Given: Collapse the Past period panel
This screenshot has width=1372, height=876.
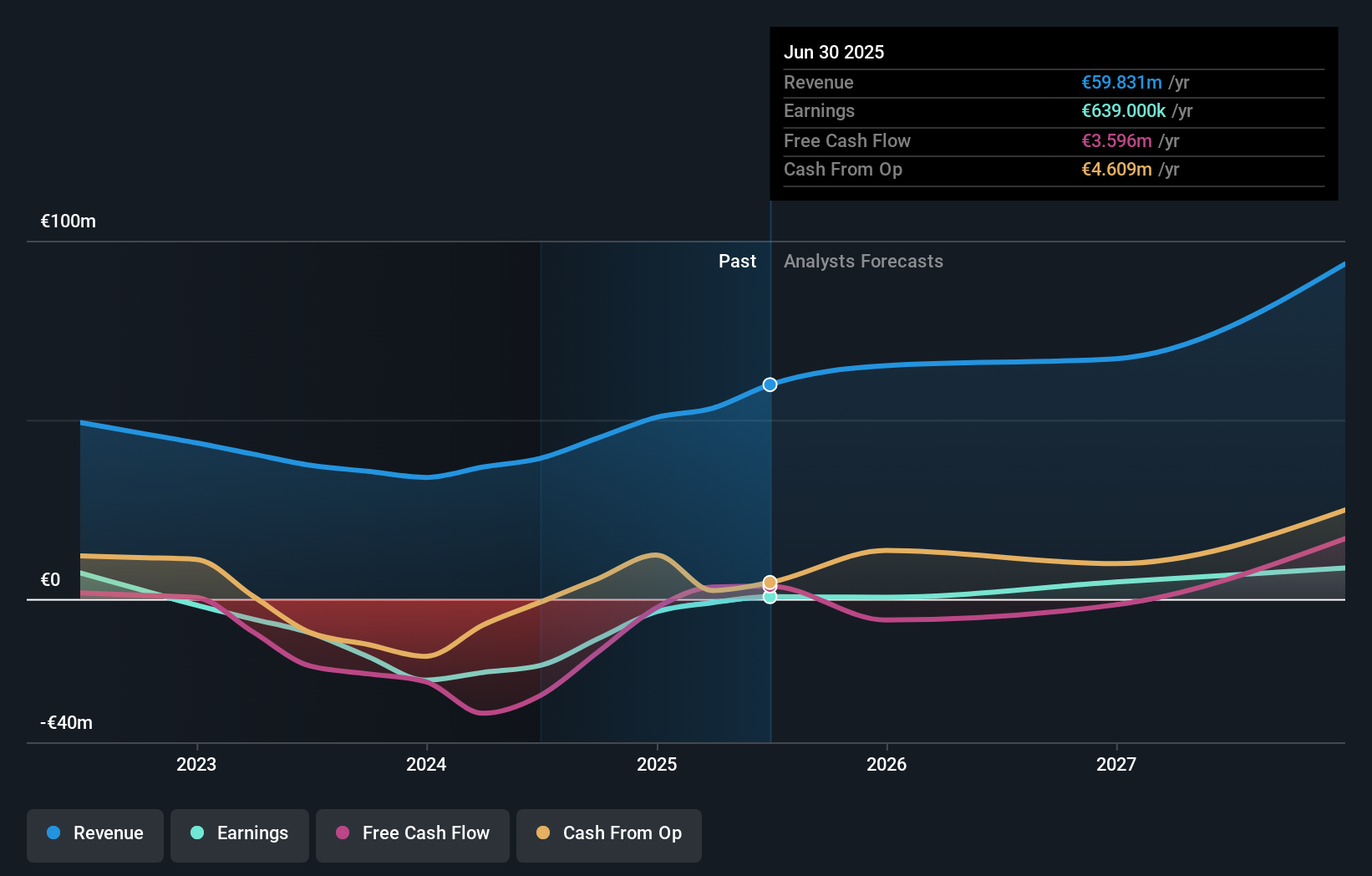Looking at the screenshot, I should pos(737,261).
